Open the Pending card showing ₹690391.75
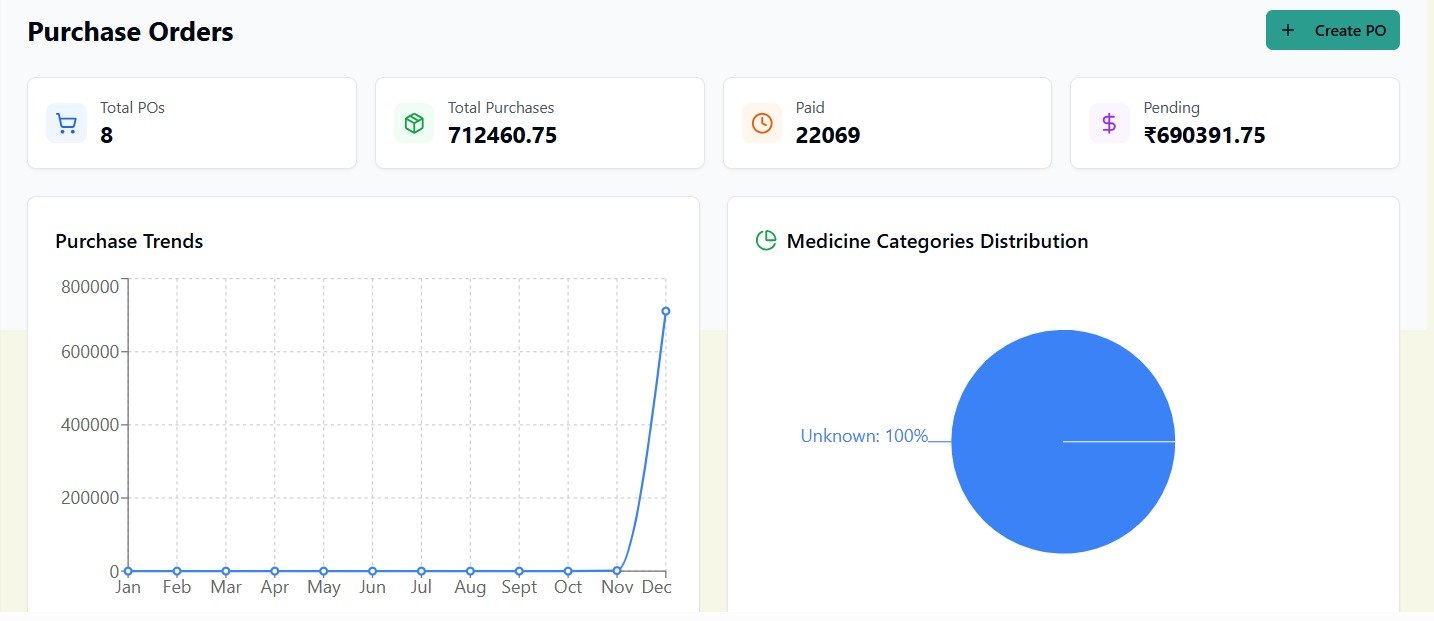The height and width of the screenshot is (621, 1434). (x=1234, y=123)
